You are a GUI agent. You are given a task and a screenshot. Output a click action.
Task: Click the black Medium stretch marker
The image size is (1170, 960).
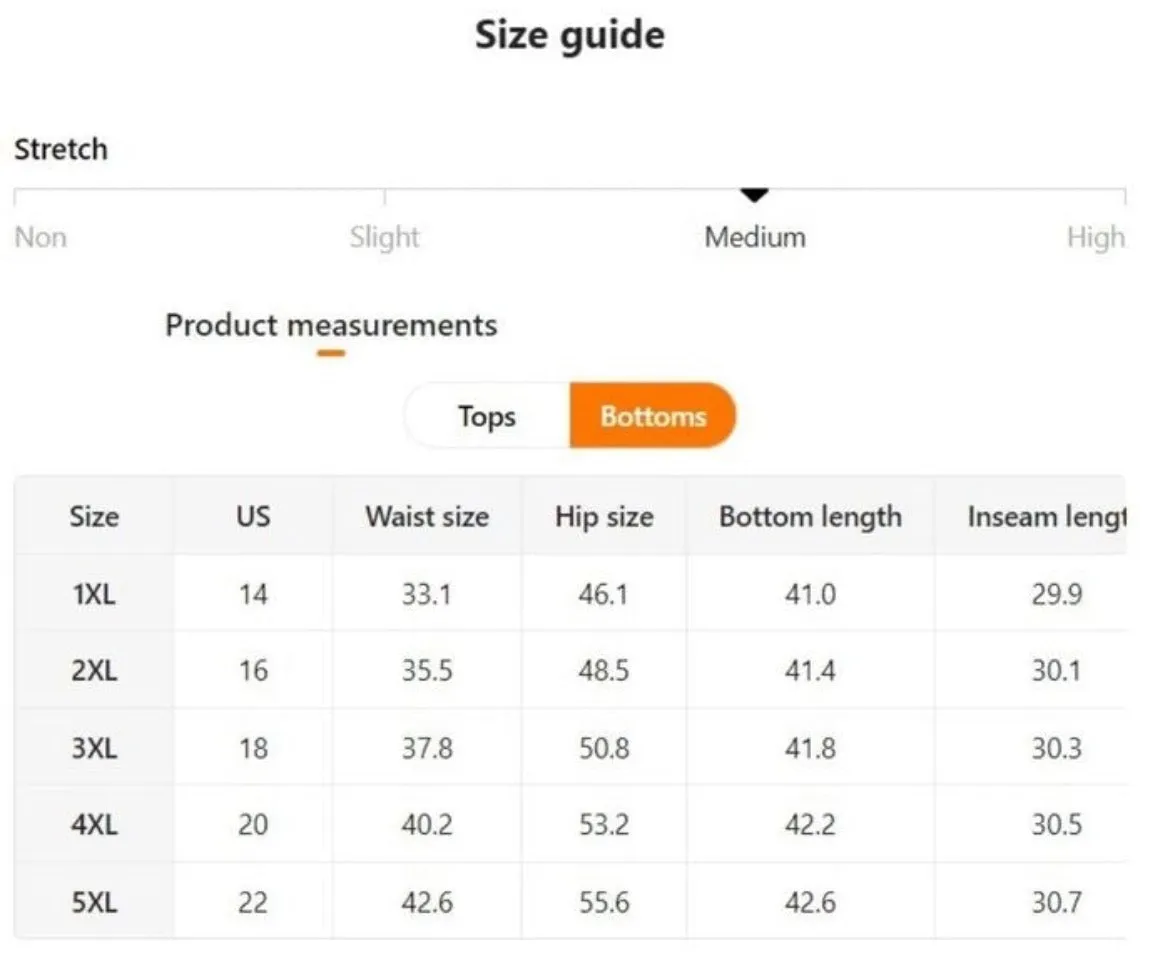(x=754, y=195)
